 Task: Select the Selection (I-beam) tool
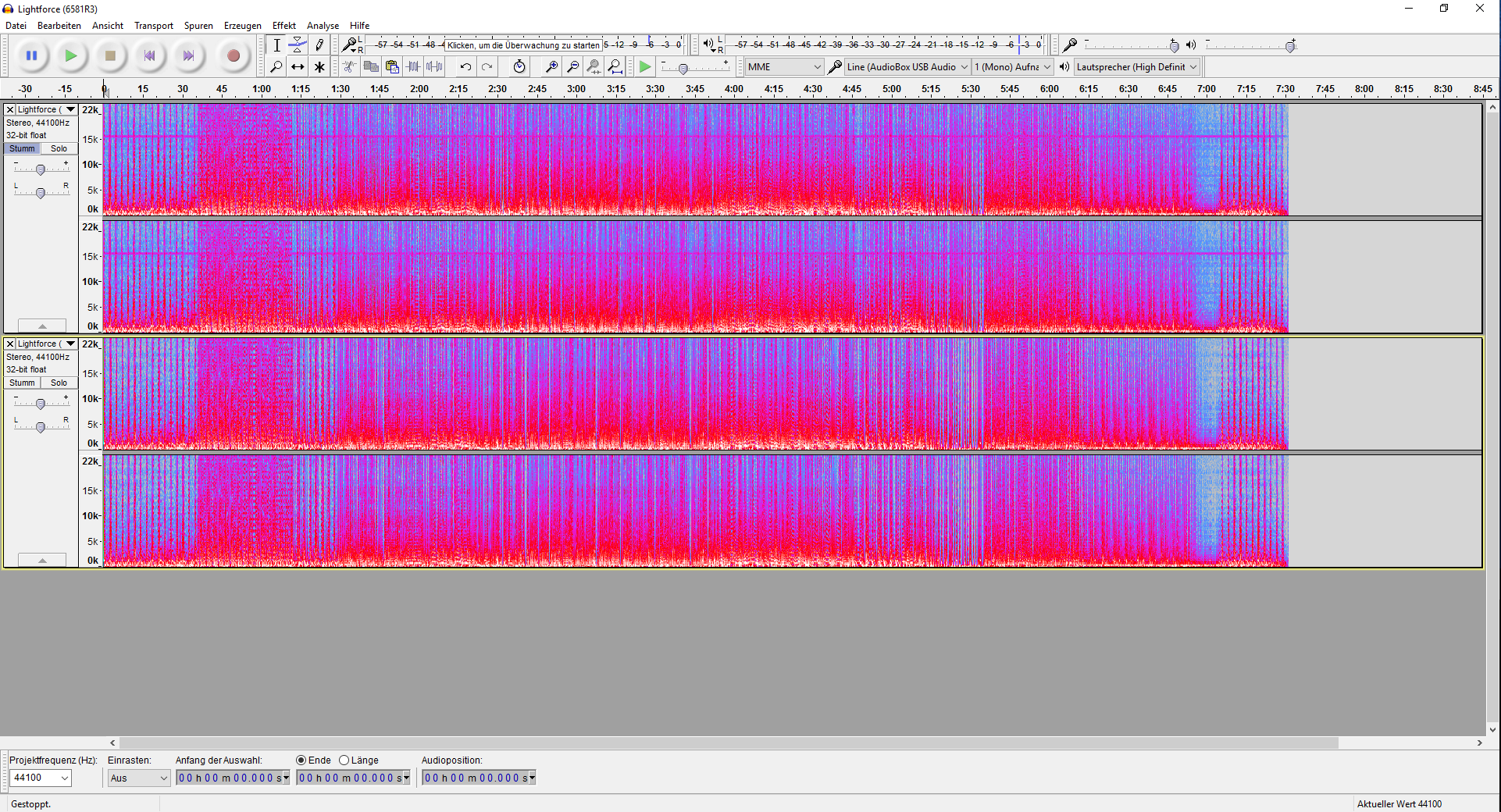coord(276,45)
